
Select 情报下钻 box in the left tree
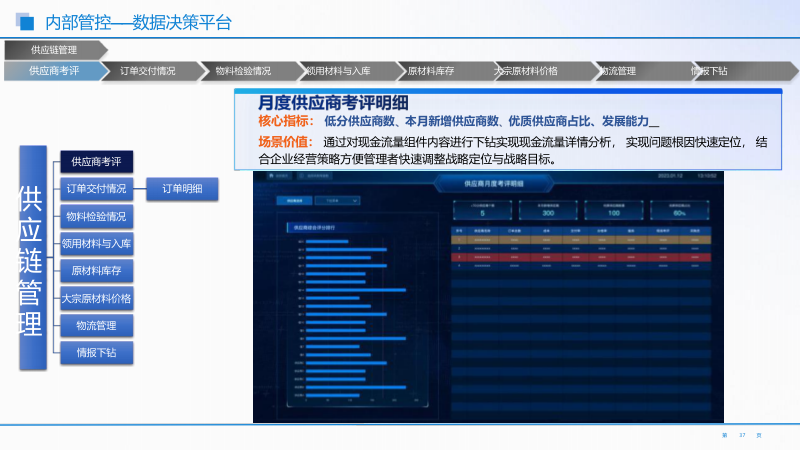tap(96, 352)
